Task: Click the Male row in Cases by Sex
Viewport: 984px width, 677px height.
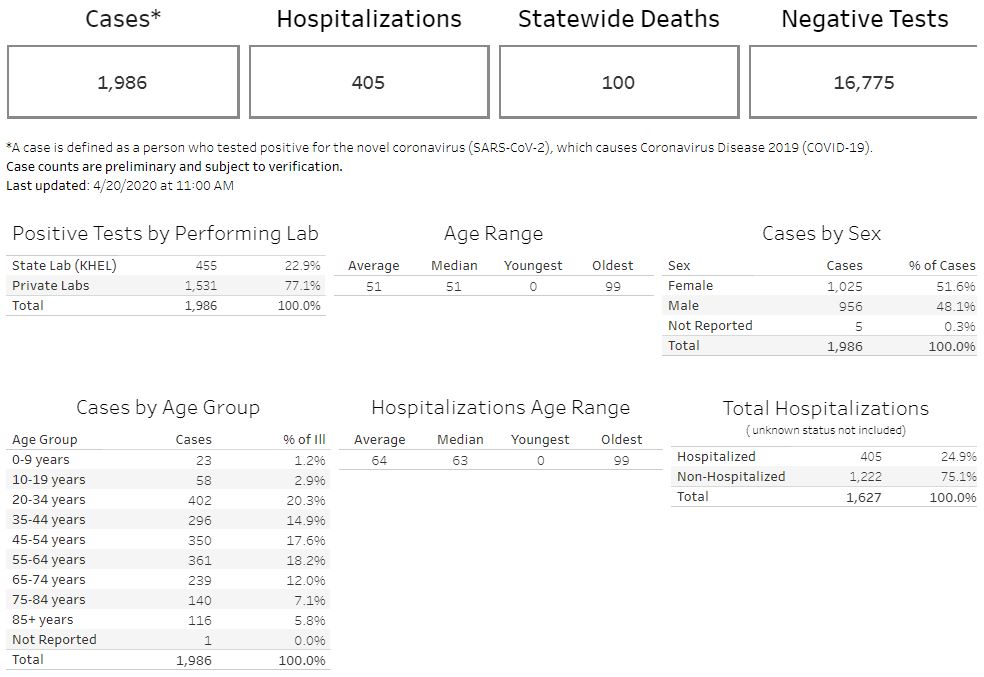Action: click(x=820, y=306)
